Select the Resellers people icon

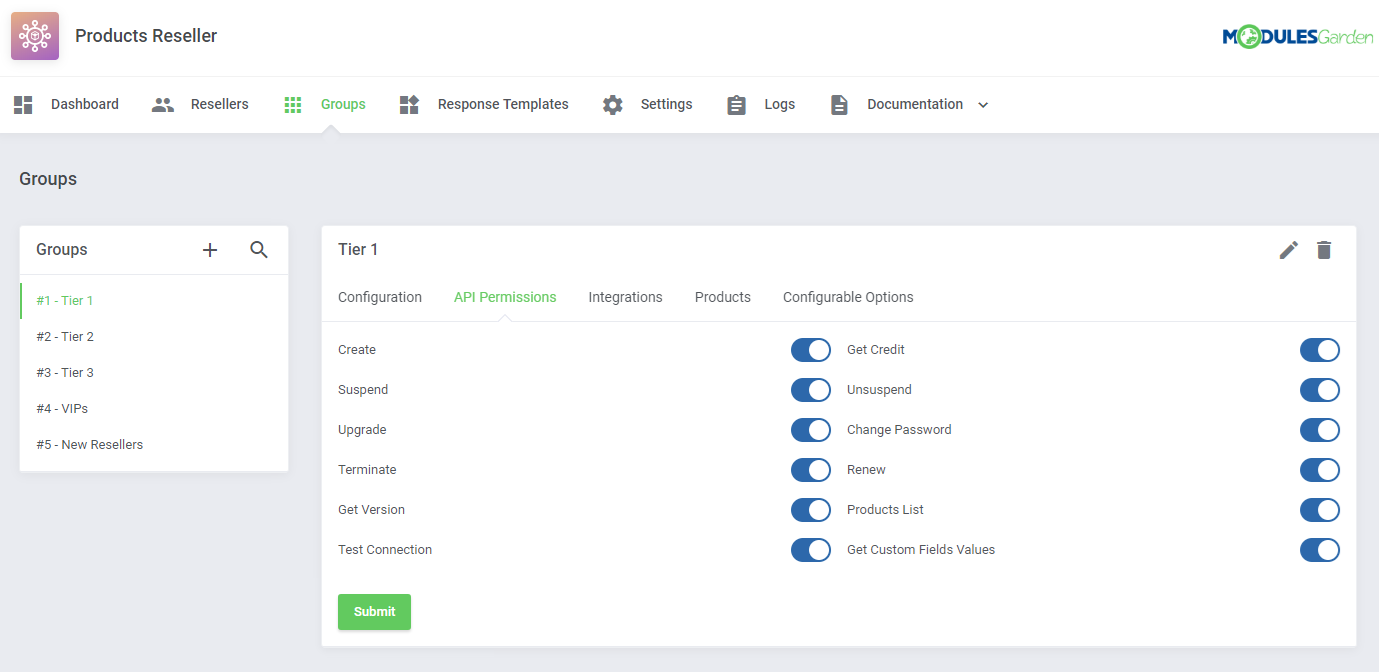coord(162,104)
